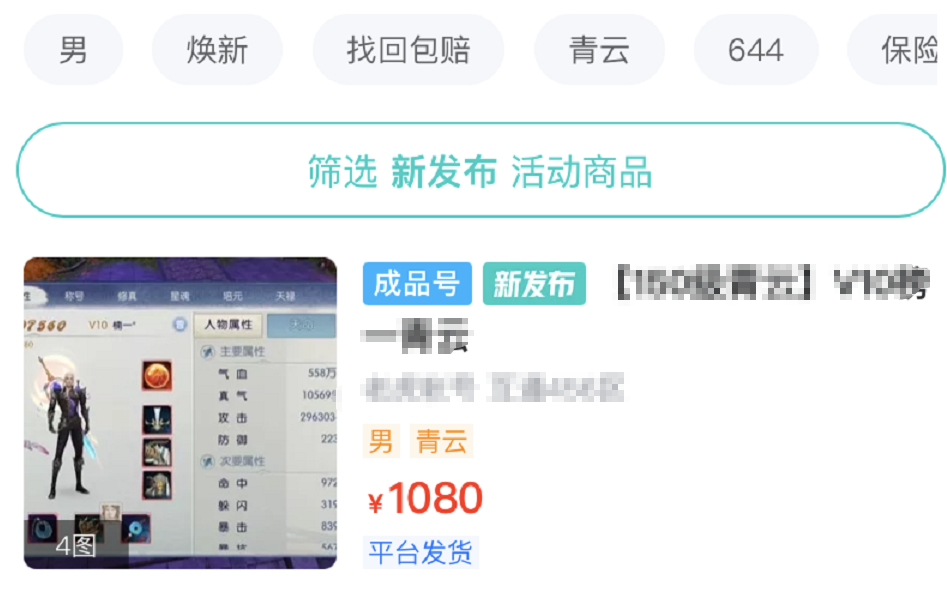
Task: Click the 平台发货 label
Action: click(x=421, y=553)
